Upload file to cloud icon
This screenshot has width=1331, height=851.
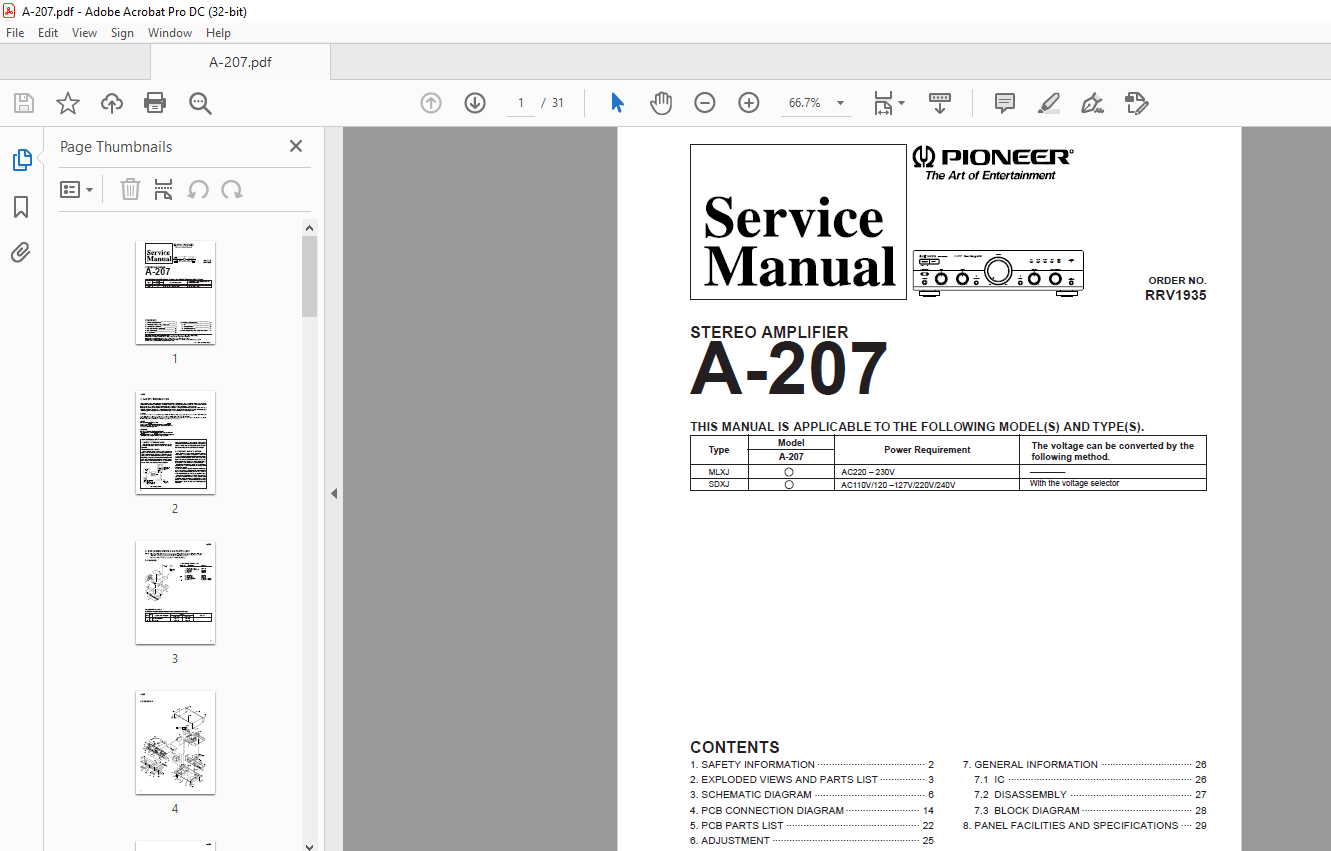pos(112,103)
